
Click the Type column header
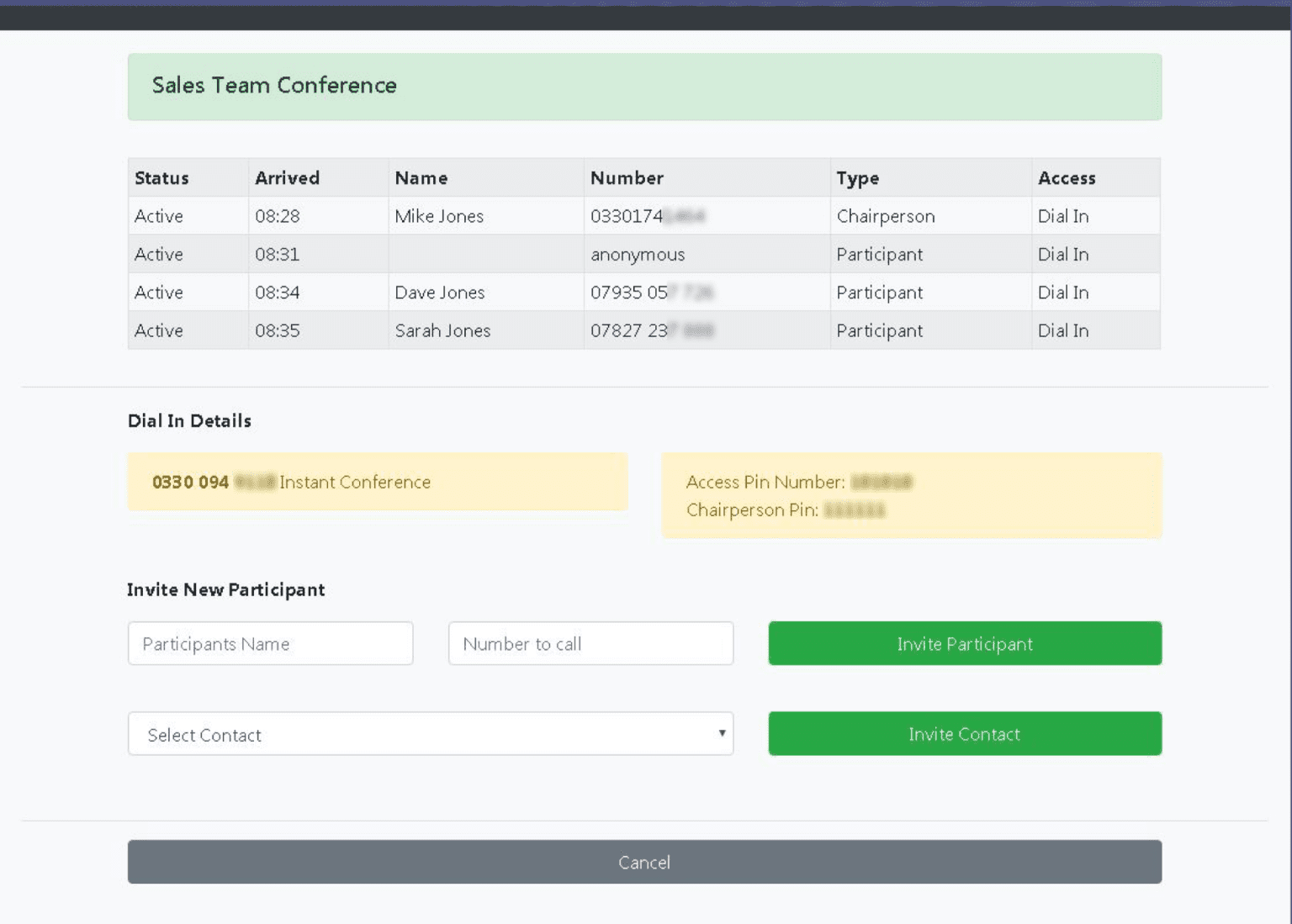pos(858,178)
